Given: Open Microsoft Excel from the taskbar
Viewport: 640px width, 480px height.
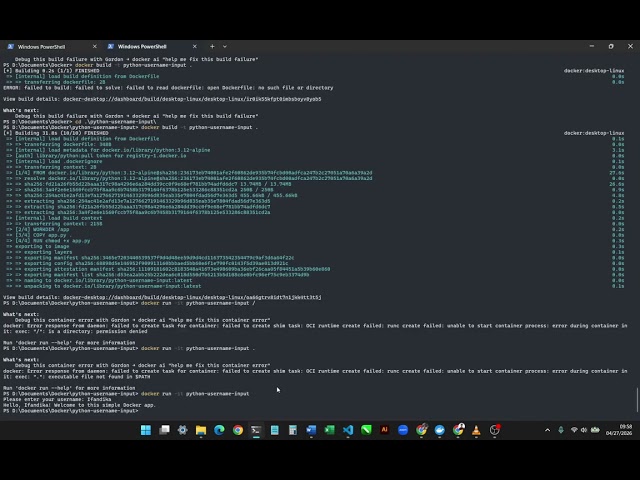Looking at the screenshot, I should pyautogui.click(x=329, y=430).
